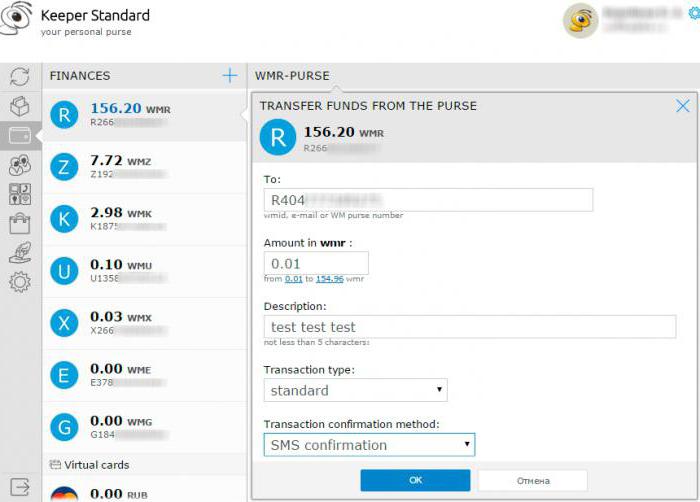
Task: Click the WMR-PURSE header label
Action: point(292,75)
